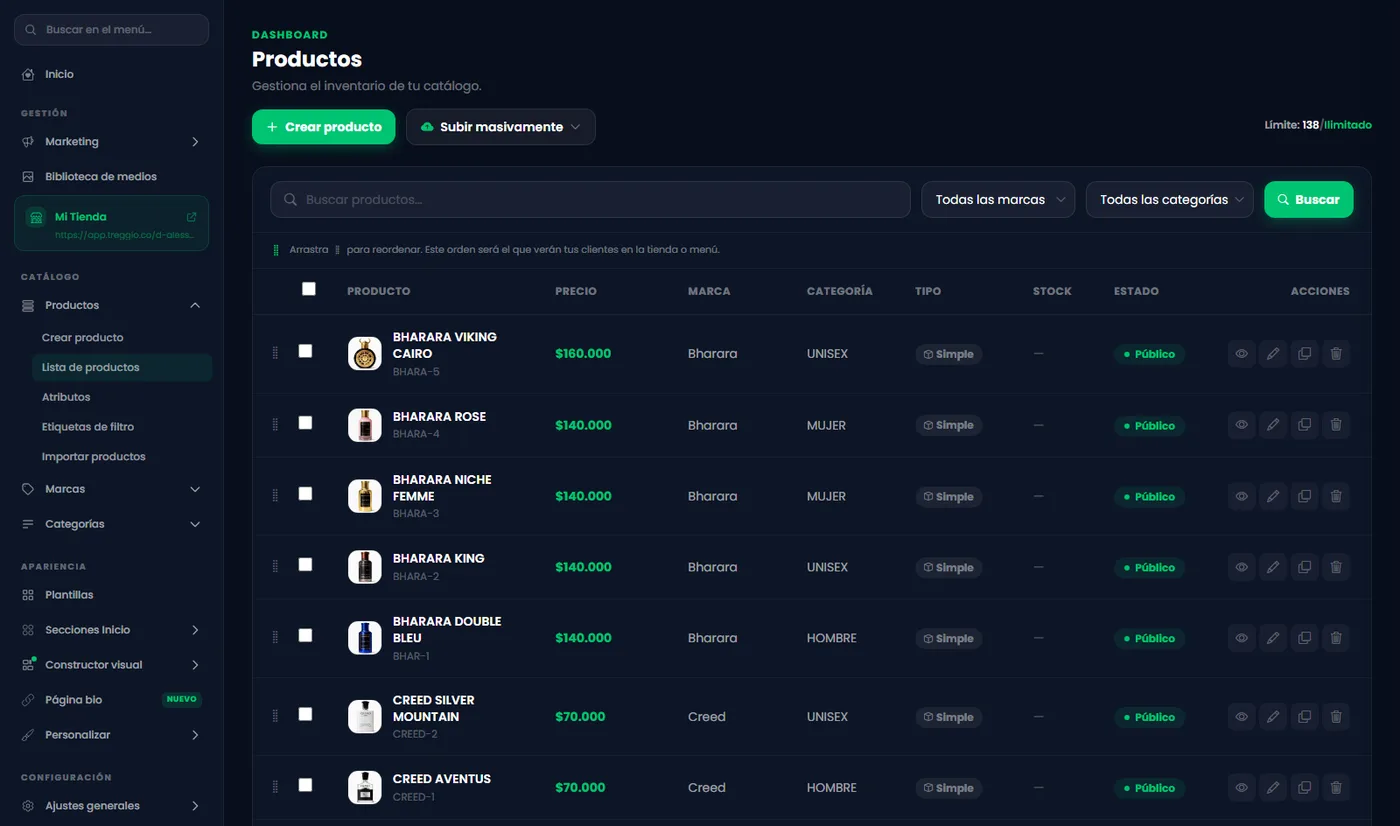This screenshot has height=826, width=1400.
Task: Expand the Categorías sidebar section
Action: pos(111,524)
